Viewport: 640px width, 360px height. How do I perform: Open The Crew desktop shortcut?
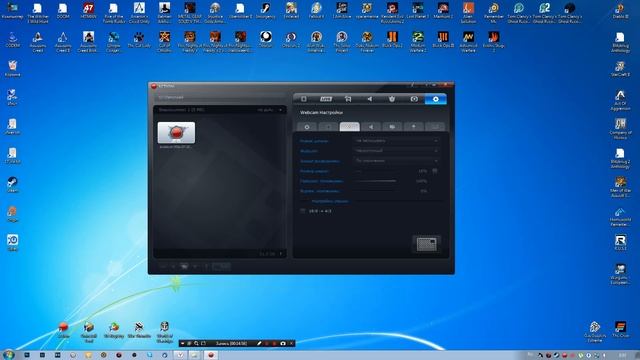(620, 330)
